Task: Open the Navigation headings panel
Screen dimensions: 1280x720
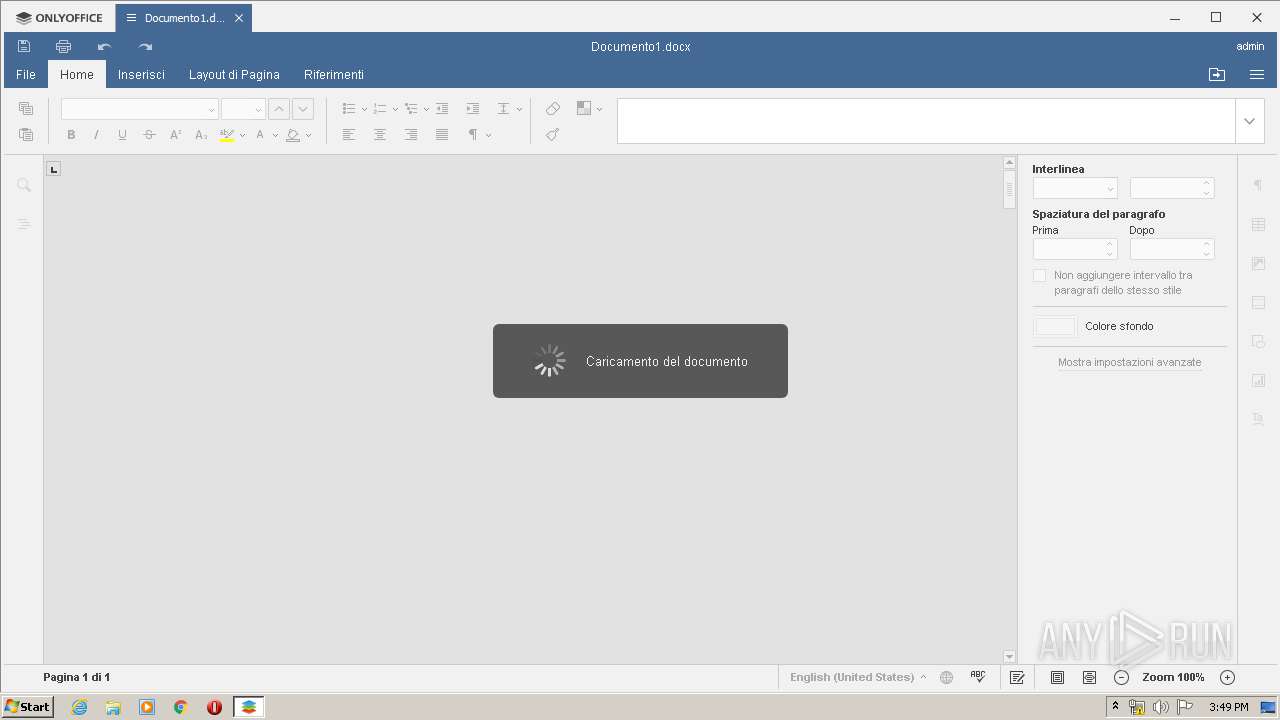Action: (24, 224)
